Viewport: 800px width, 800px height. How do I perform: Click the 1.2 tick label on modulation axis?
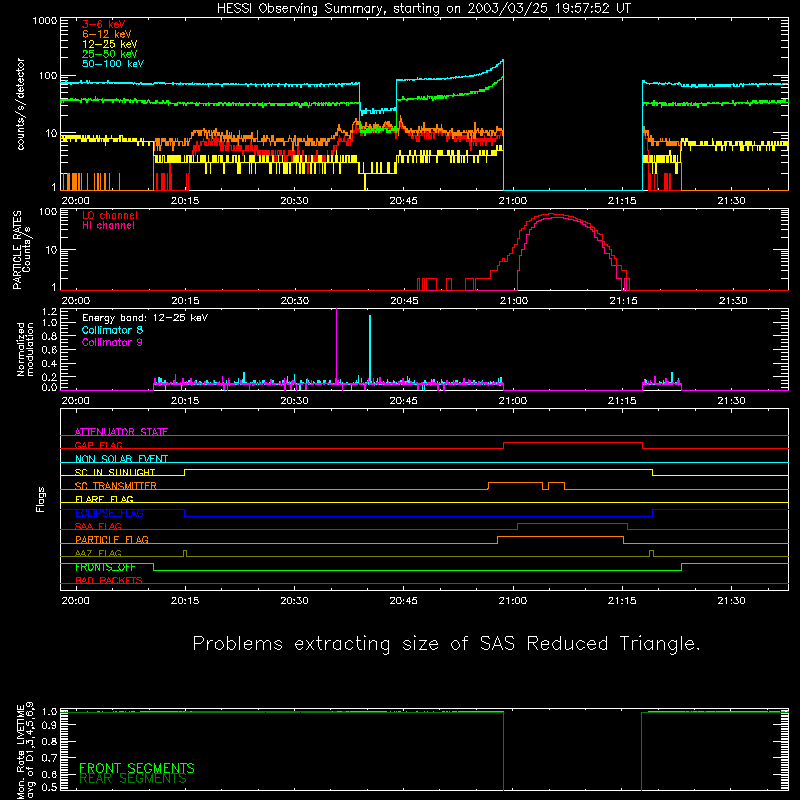(x=49, y=311)
